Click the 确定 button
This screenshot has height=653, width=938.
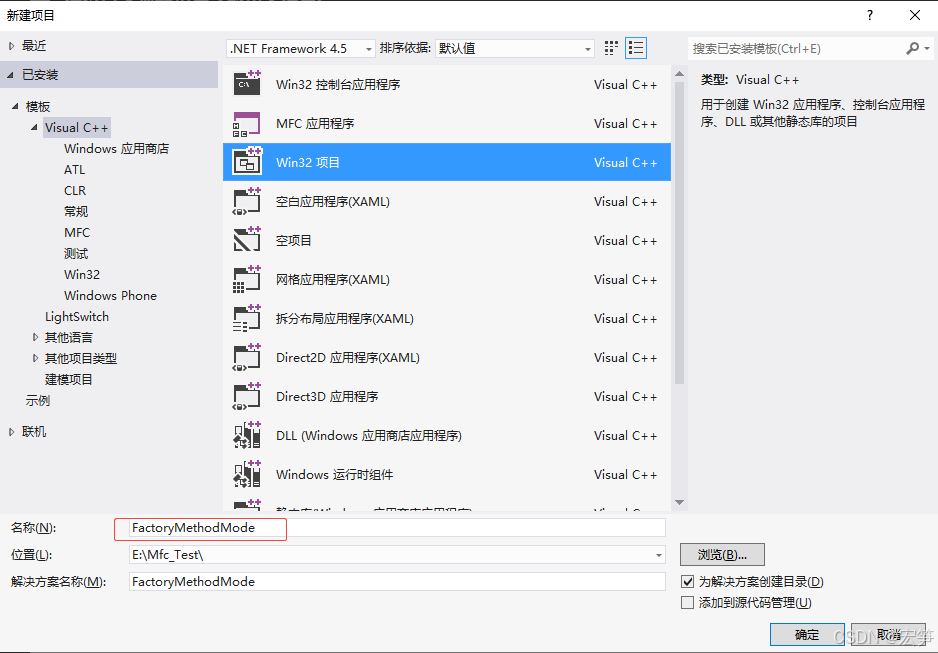(x=807, y=634)
